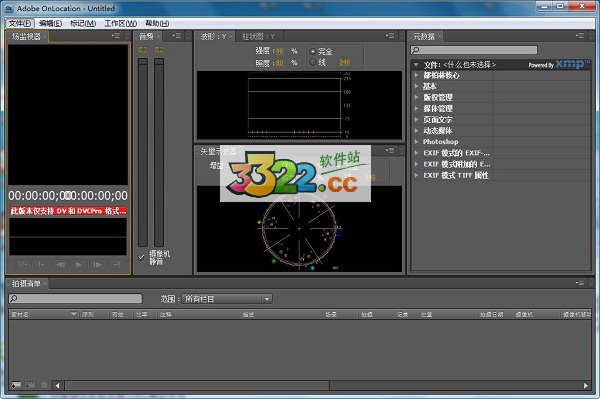600x399 pixels.
Task: Select the 完全 radio button in waveform panel
Action: [x=313, y=51]
